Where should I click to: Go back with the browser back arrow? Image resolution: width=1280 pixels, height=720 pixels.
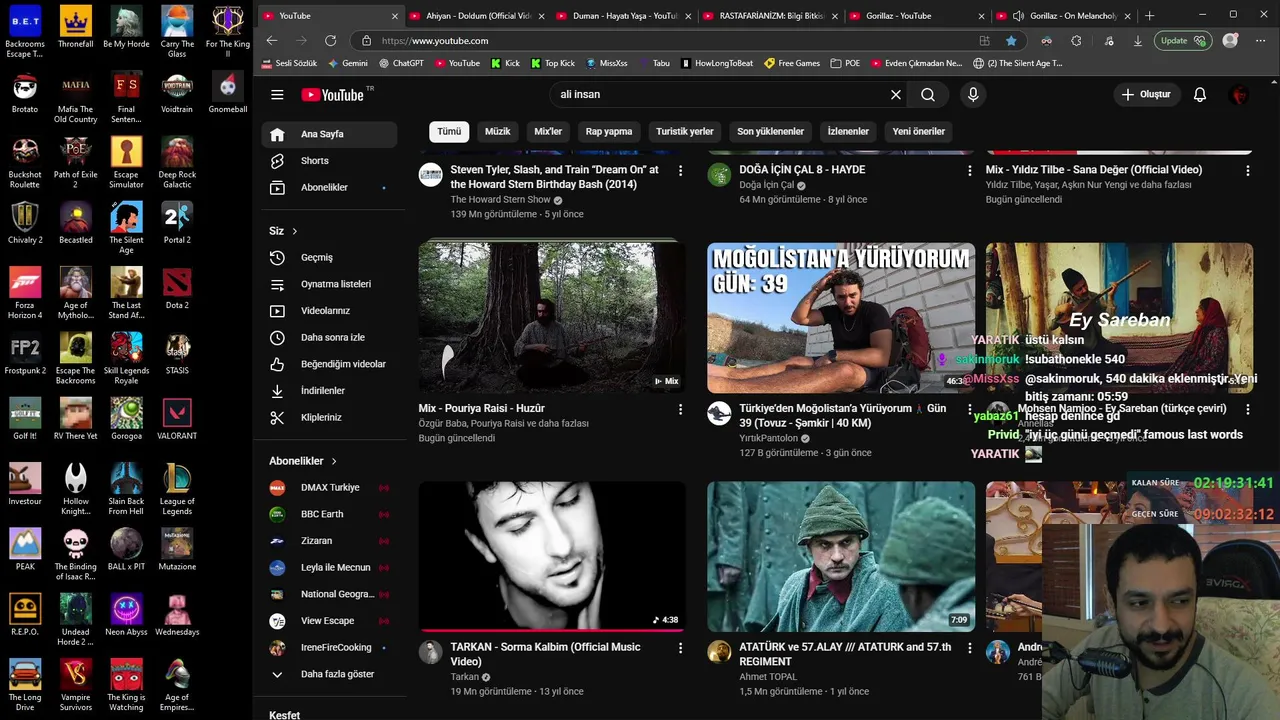pos(272,40)
